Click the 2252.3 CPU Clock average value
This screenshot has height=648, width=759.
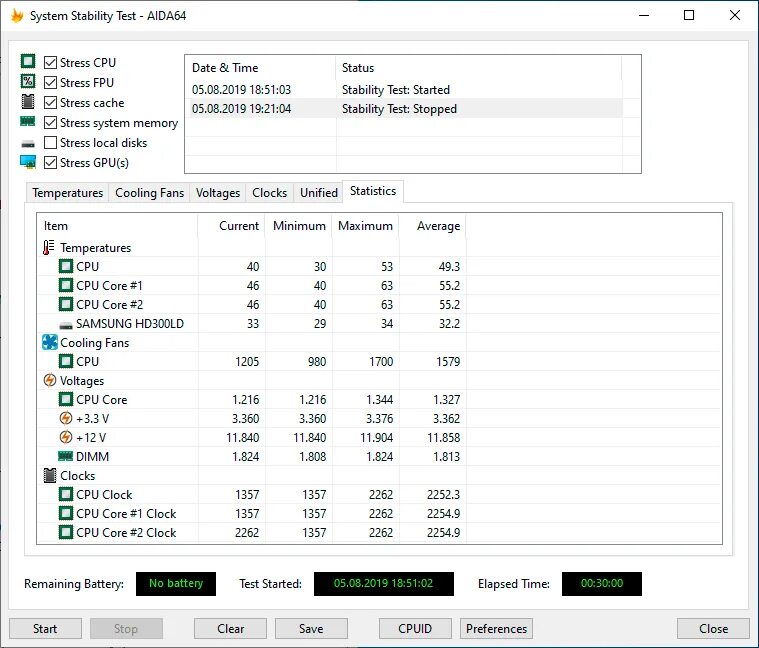[x=443, y=495]
